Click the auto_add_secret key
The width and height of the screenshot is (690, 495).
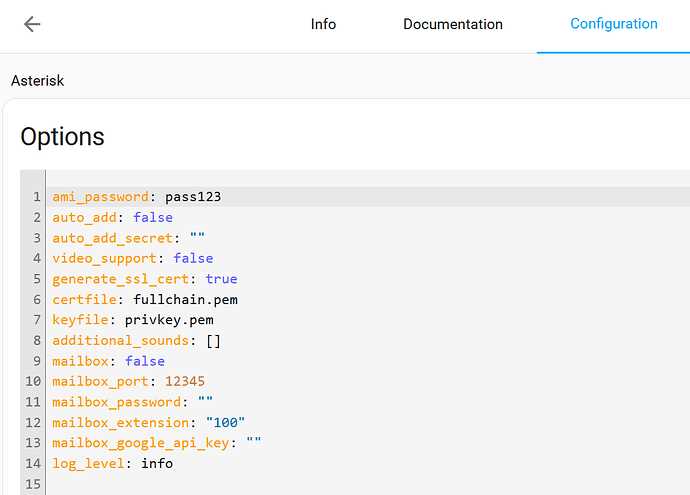[x=113, y=238]
